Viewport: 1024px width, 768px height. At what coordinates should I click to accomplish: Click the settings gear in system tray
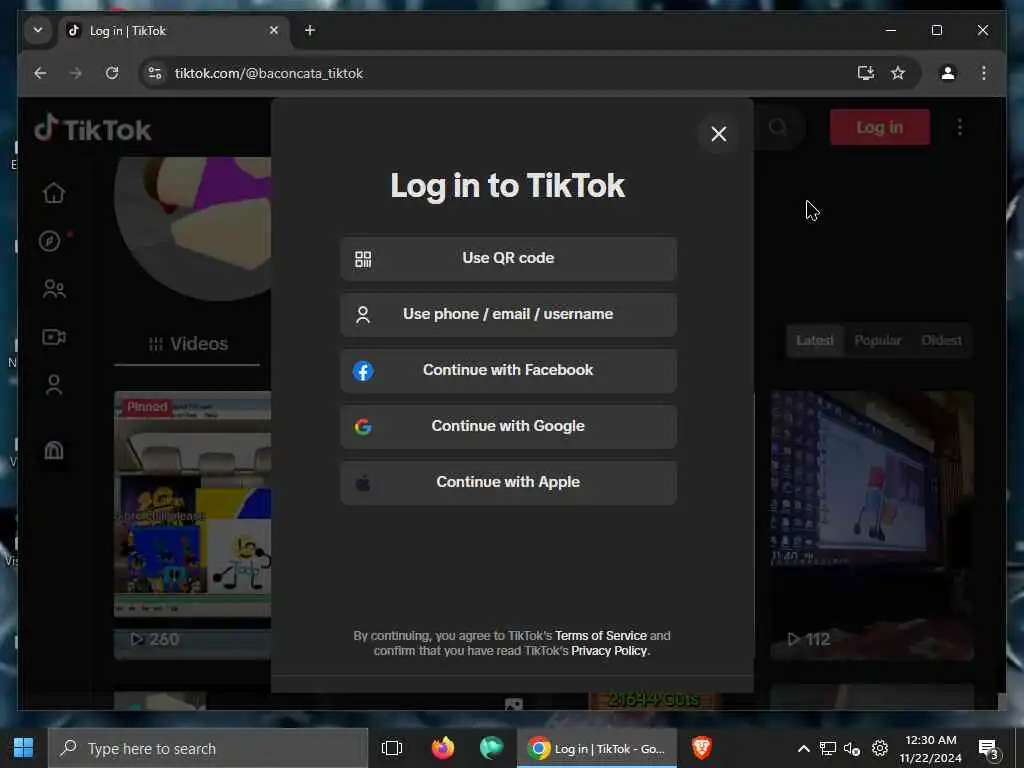pos(880,748)
